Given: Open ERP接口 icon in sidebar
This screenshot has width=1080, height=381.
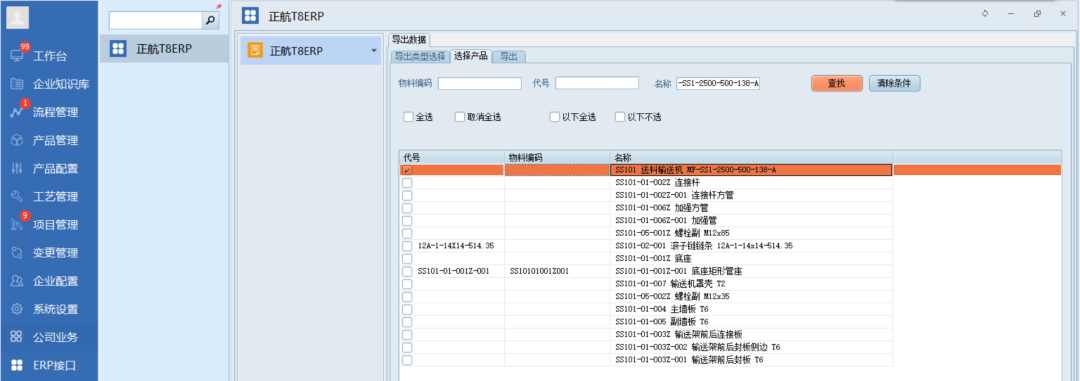Looking at the screenshot, I should (x=17, y=365).
